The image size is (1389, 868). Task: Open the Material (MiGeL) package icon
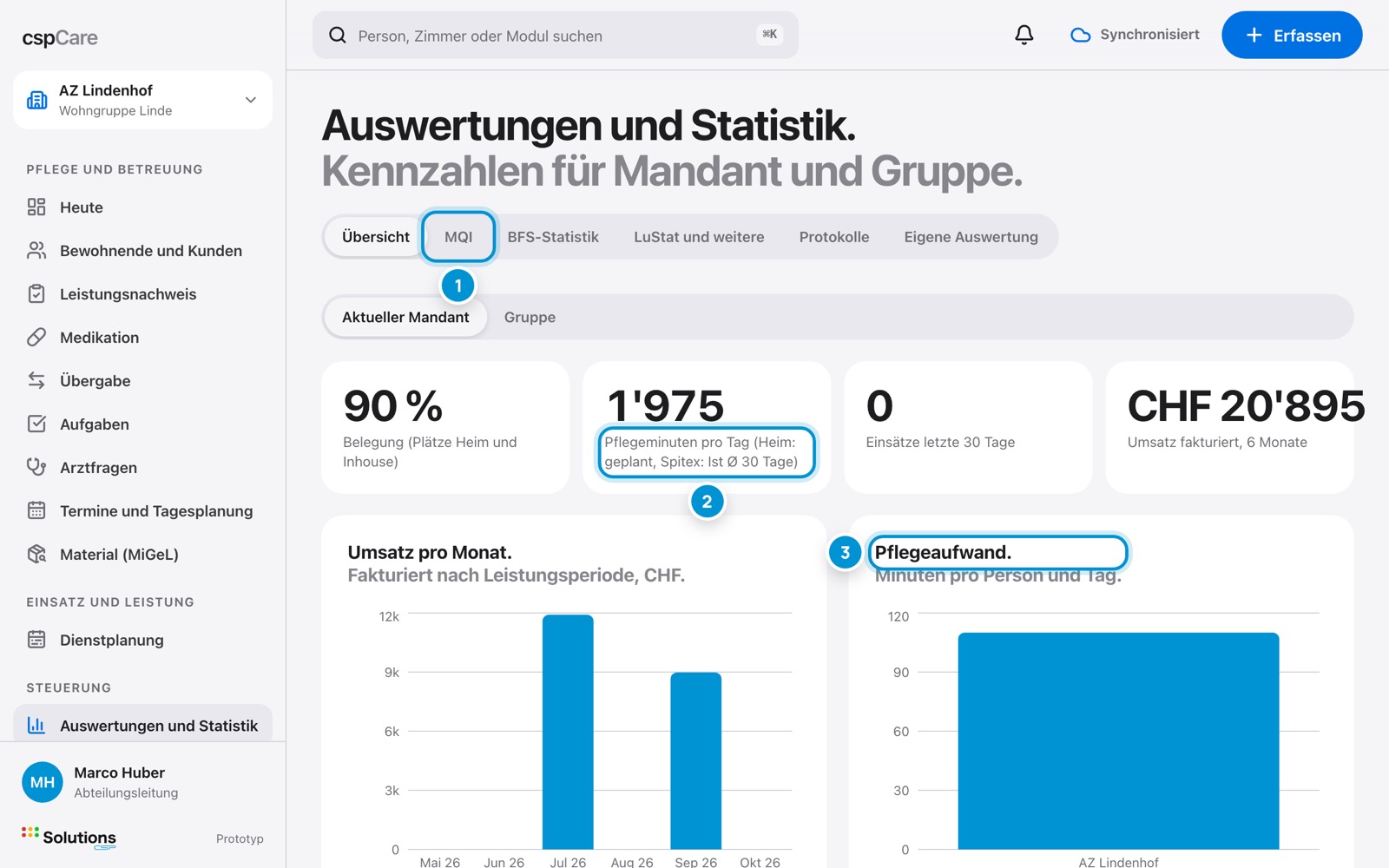(x=36, y=554)
